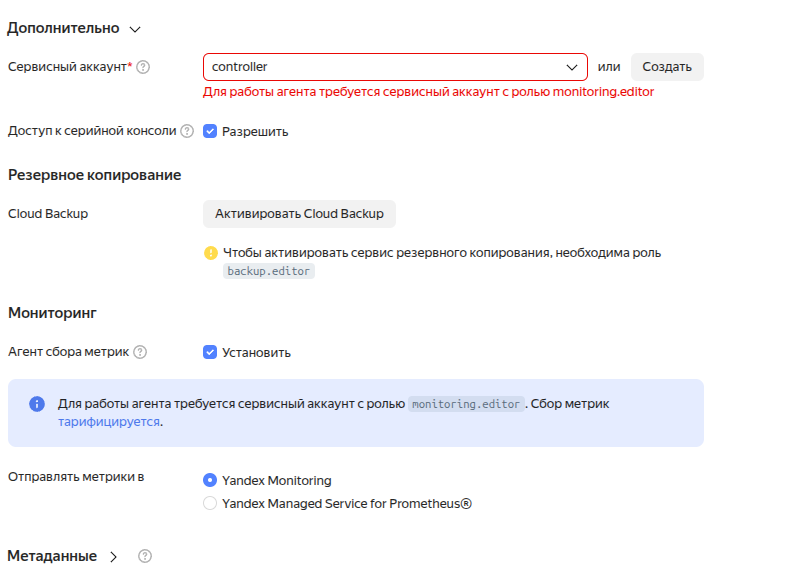Select Yandex Managed Service for Prometheus option
Image resolution: width=788 pixels, height=588 pixels.
[x=210, y=504]
